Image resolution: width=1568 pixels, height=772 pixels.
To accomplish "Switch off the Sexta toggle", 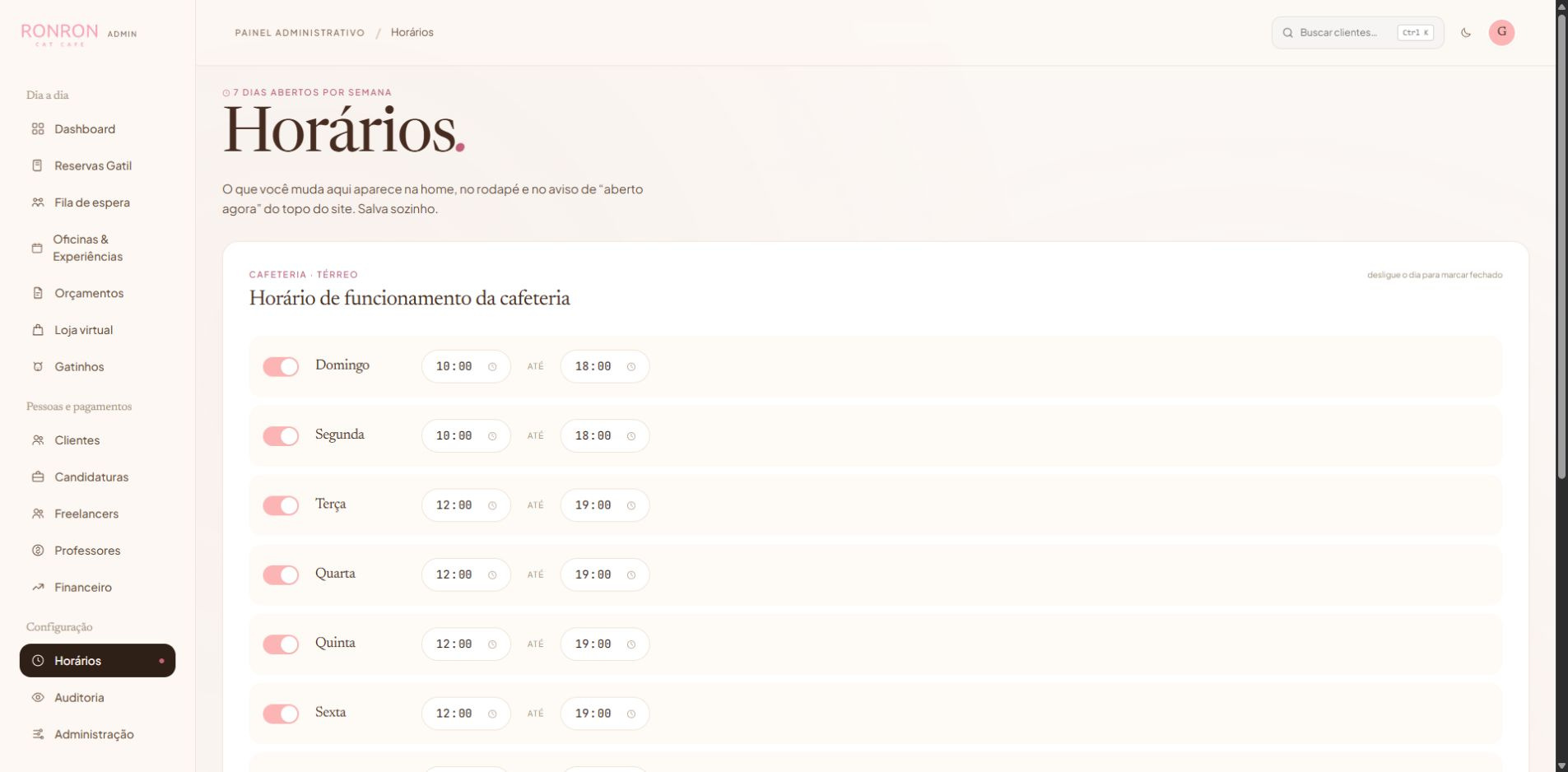I will point(281,714).
